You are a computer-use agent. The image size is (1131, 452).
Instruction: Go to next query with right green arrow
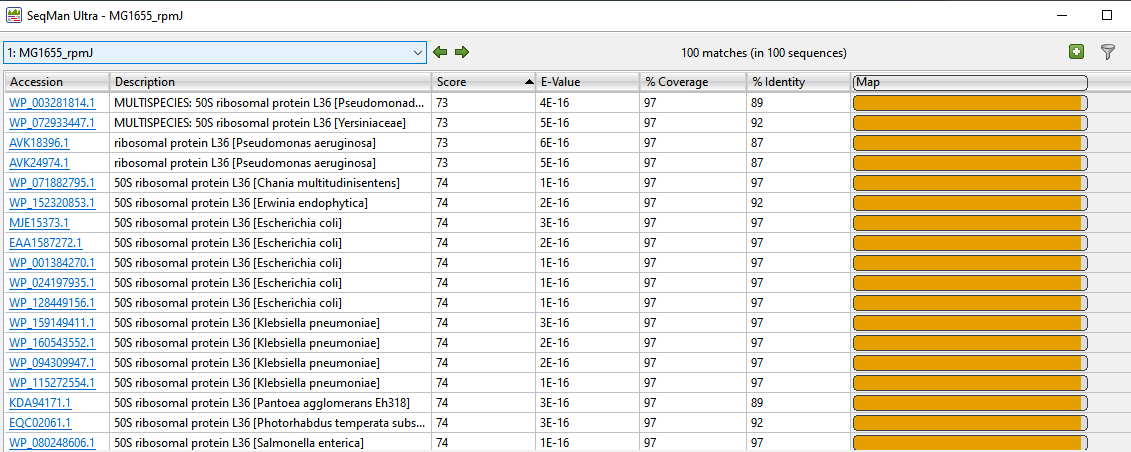462,52
